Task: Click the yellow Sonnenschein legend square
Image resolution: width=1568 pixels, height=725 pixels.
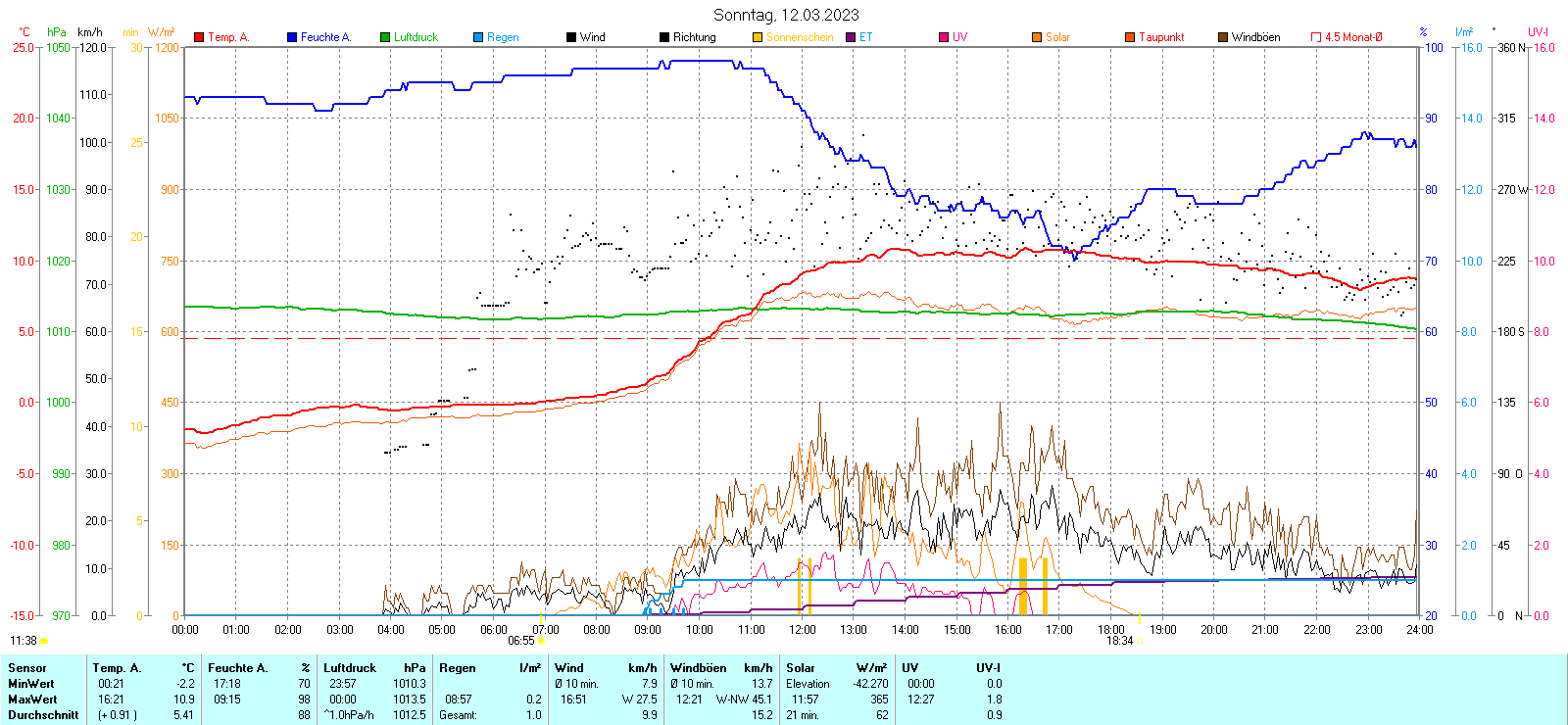Action: 758,37
